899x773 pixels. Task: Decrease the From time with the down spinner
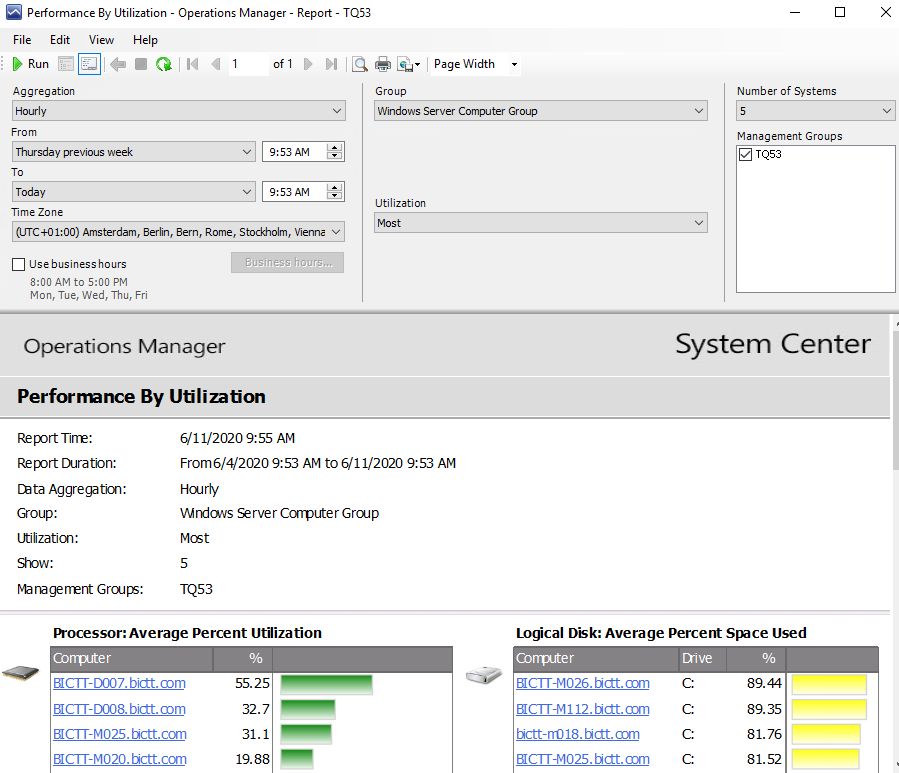coord(334,157)
